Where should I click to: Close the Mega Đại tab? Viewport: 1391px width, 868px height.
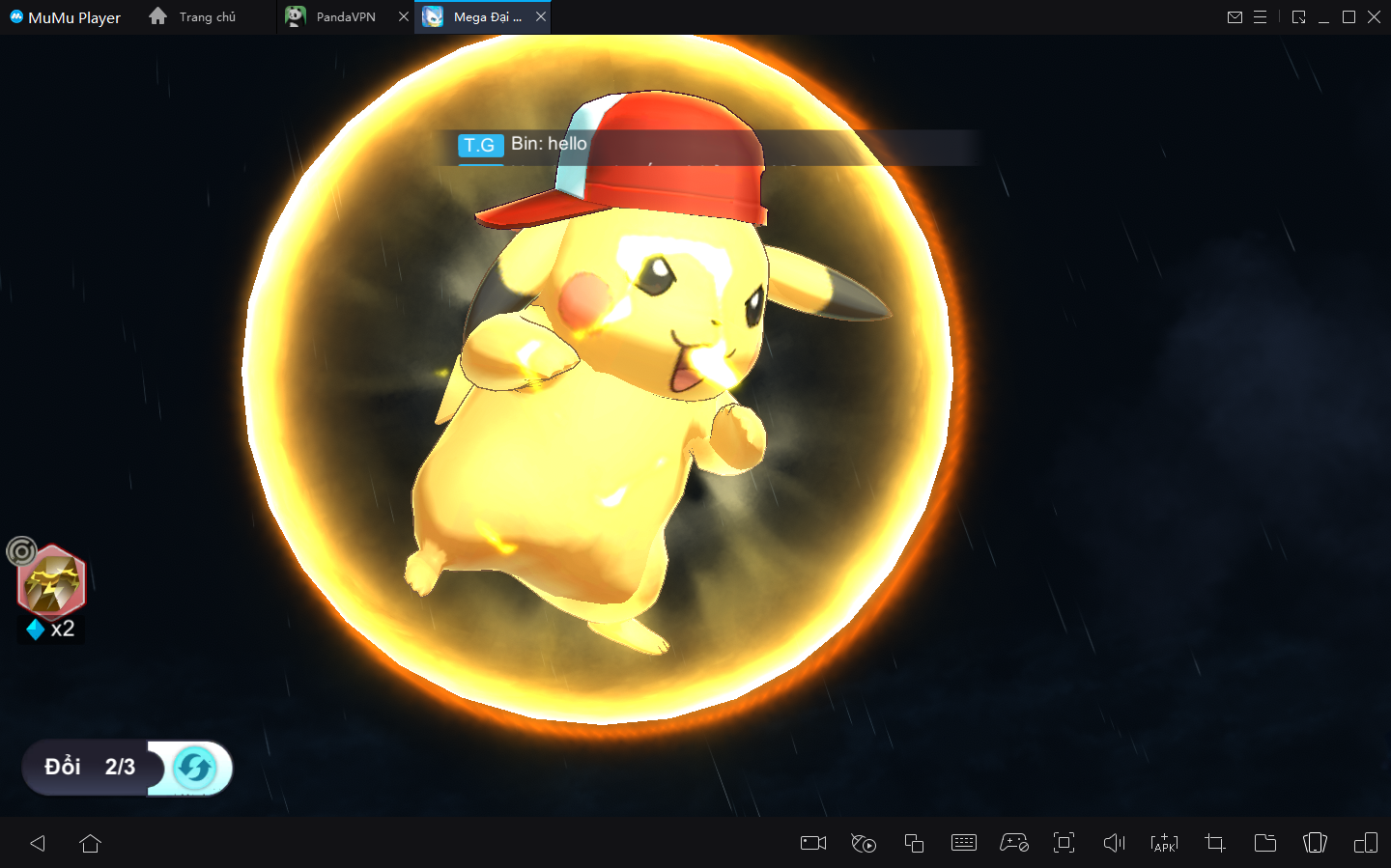click(x=541, y=16)
